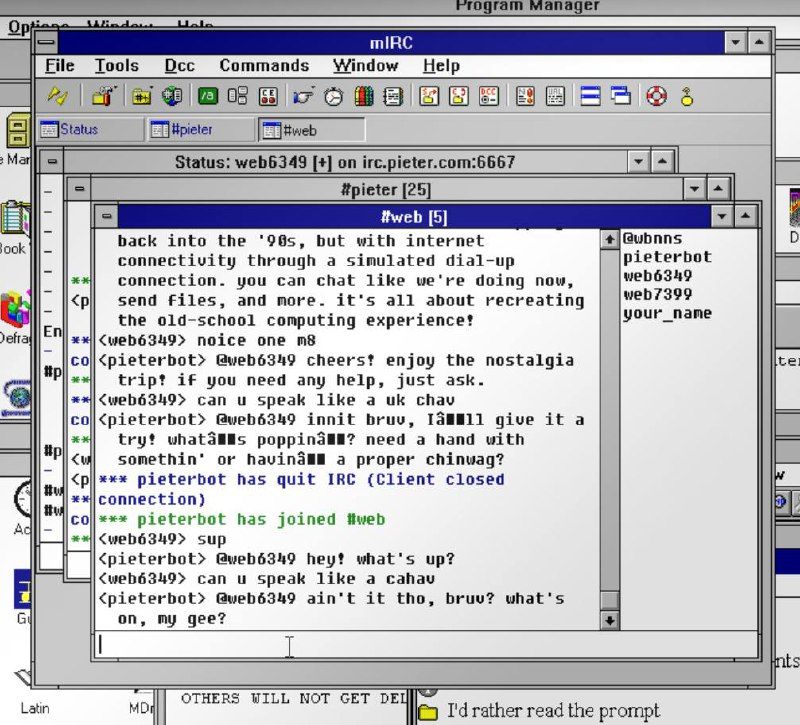Viewport: 800px width, 725px height.
Task: Click the chat scrollbar up arrow
Action: [x=609, y=239]
